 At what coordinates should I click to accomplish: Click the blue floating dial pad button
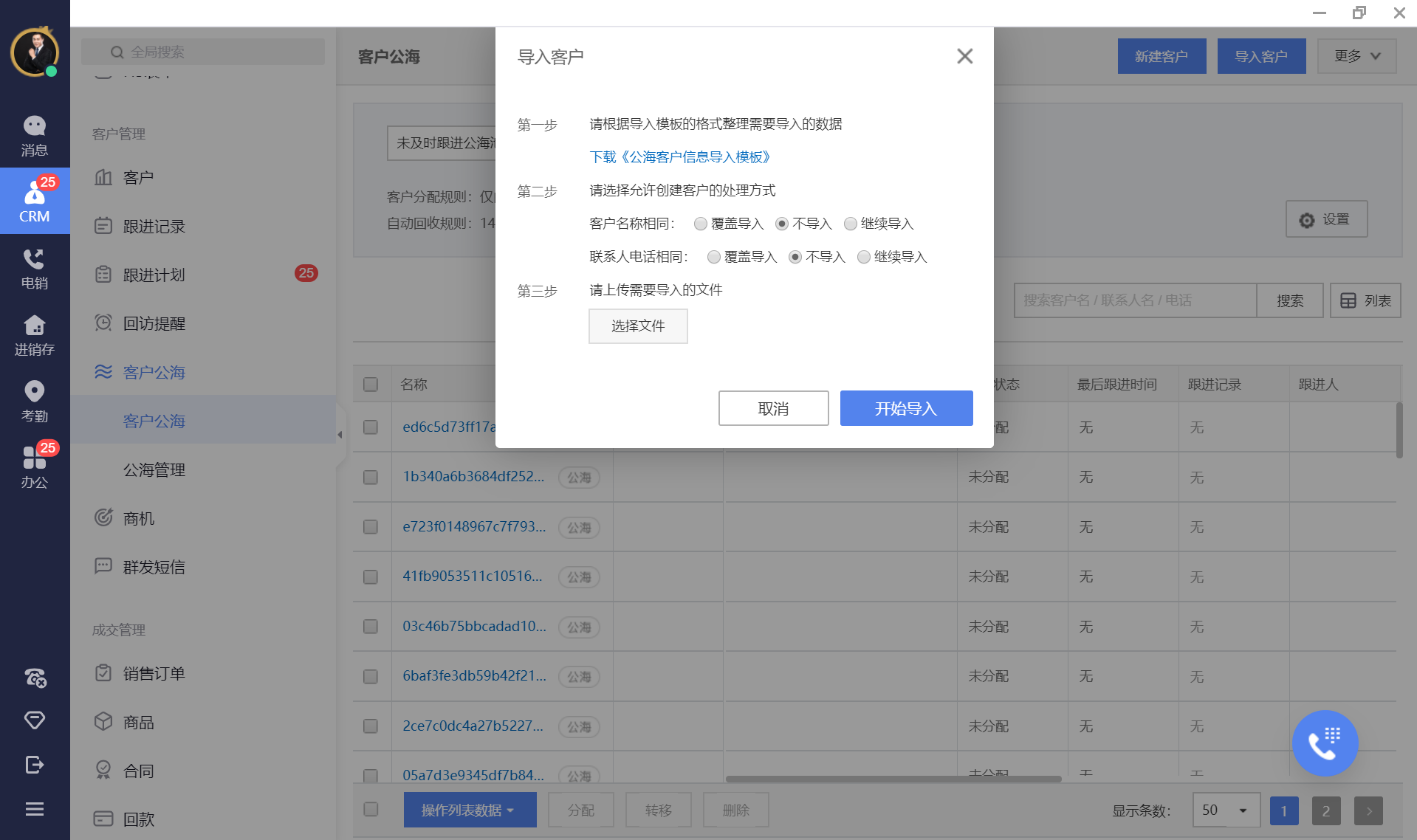pos(1325,743)
